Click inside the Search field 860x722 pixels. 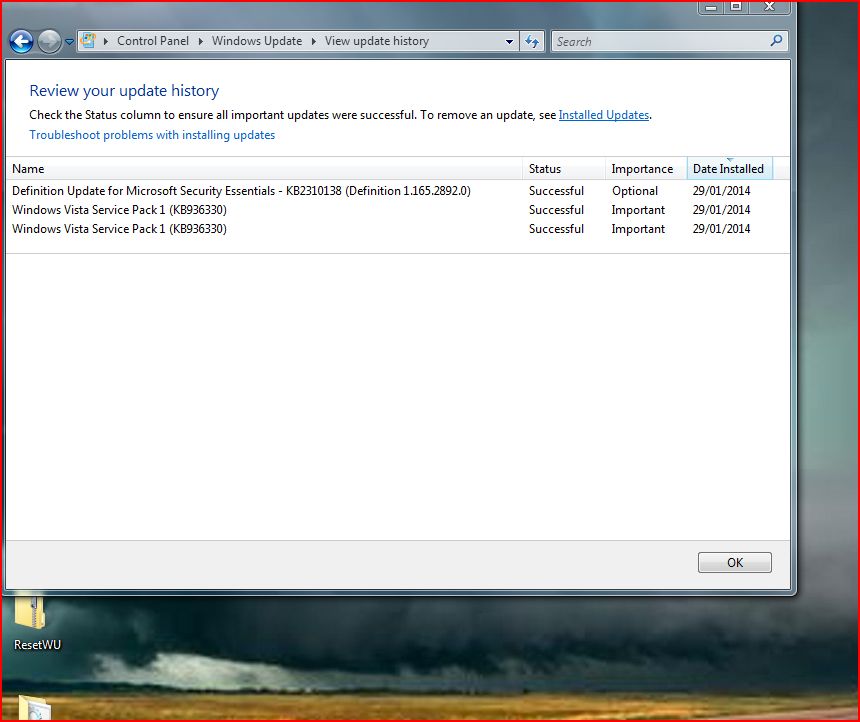tap(661, 41)
